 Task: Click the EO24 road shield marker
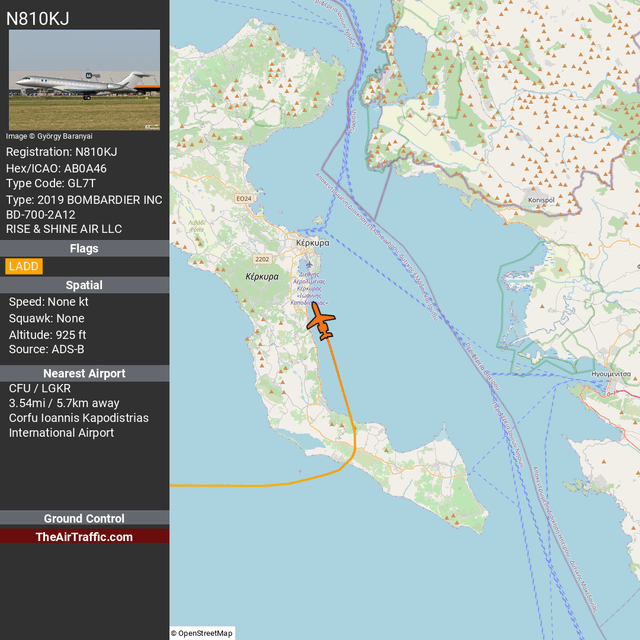(244, 199)
